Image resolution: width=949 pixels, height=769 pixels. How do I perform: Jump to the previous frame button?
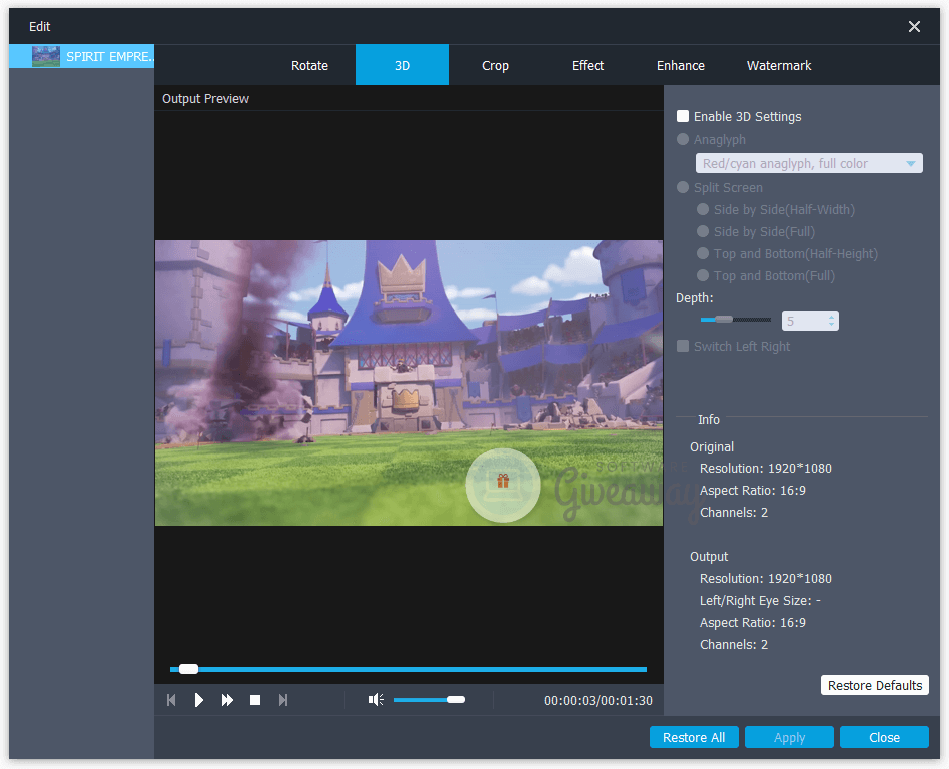pyautogui.click(x=171, y=700)
